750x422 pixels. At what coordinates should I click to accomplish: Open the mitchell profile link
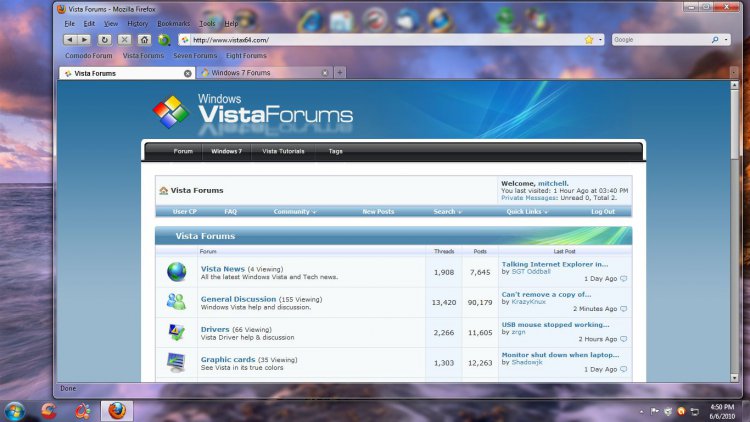point(552,183)
